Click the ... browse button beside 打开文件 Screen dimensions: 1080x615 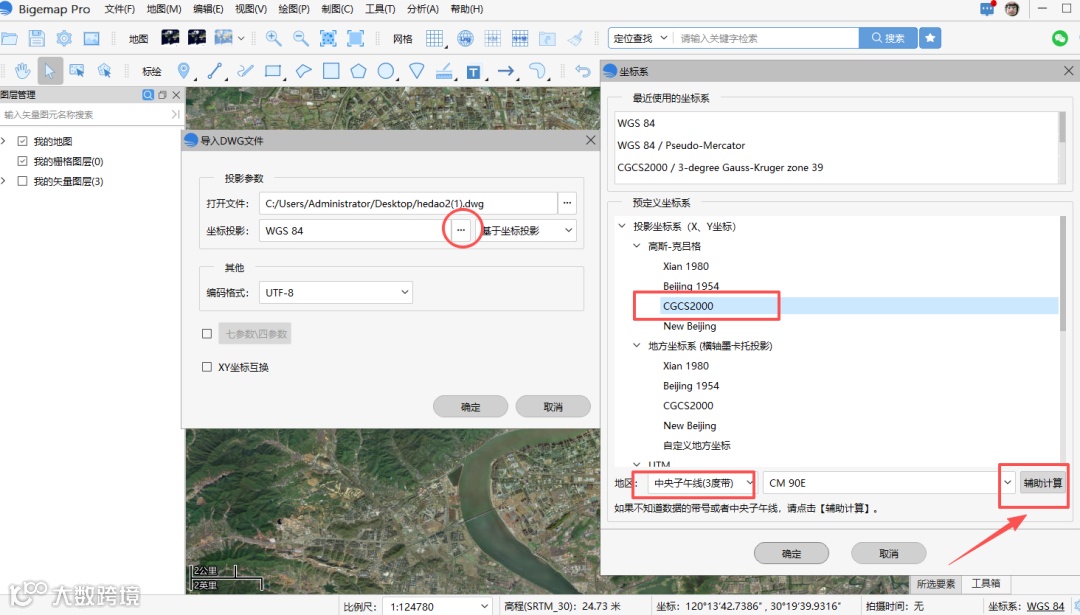point(567,203)
